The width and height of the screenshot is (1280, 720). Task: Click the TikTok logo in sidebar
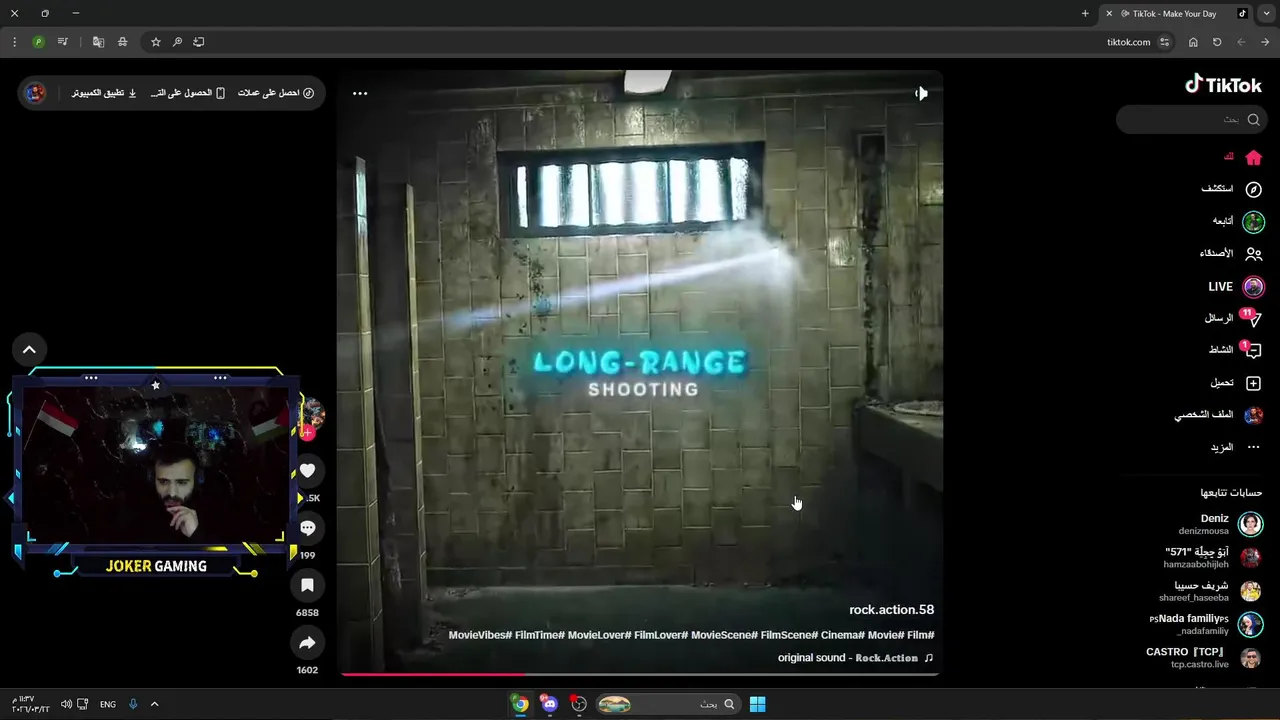[1224, 85]
